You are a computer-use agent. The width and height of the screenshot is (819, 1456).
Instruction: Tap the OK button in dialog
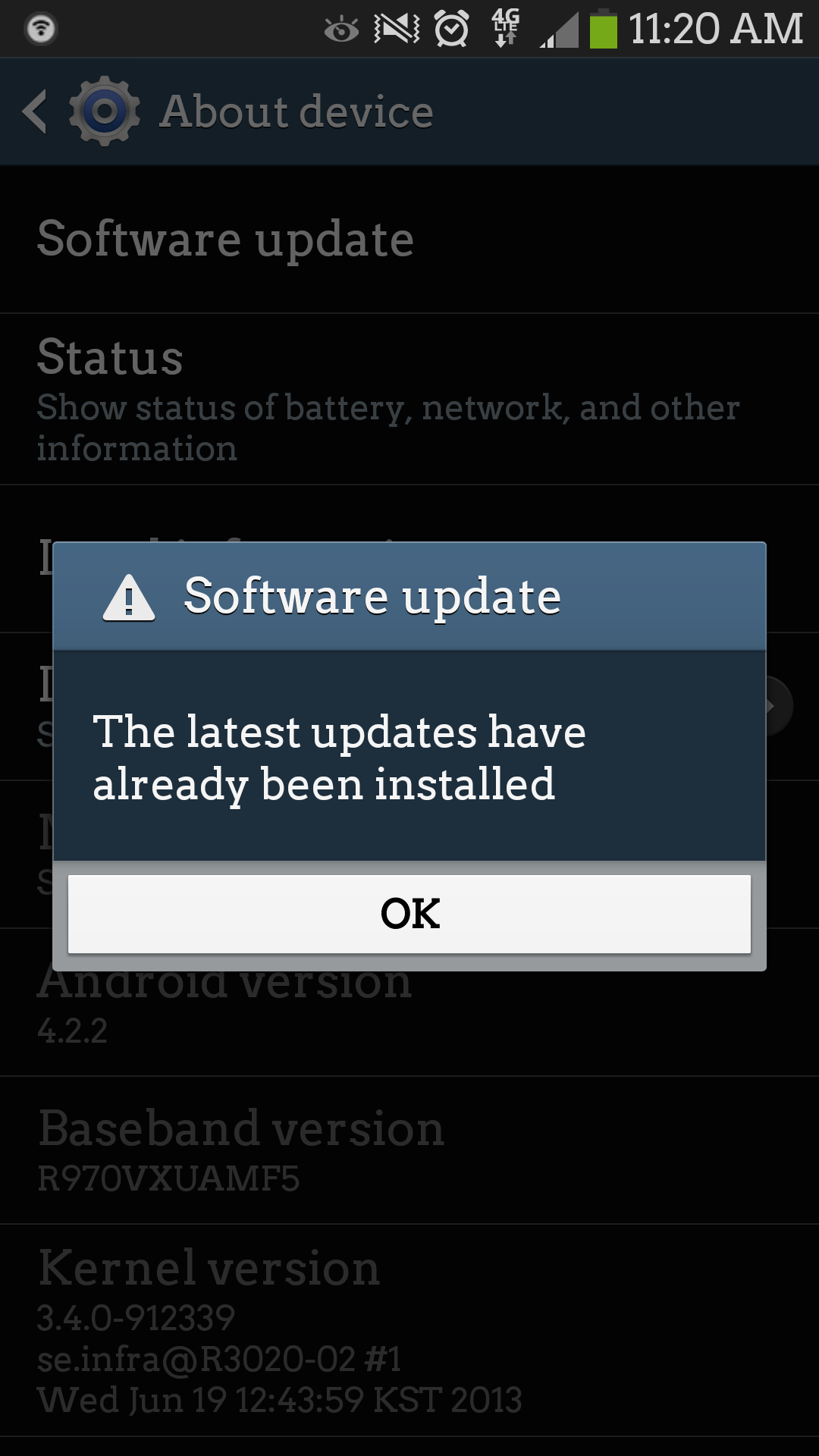(x=409, y=914)
